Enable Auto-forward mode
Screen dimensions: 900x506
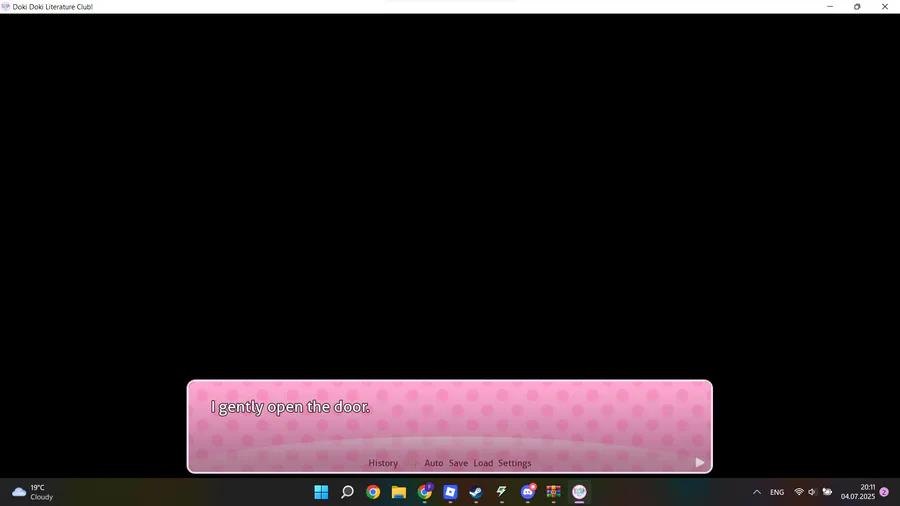click(x=433, y=463)
